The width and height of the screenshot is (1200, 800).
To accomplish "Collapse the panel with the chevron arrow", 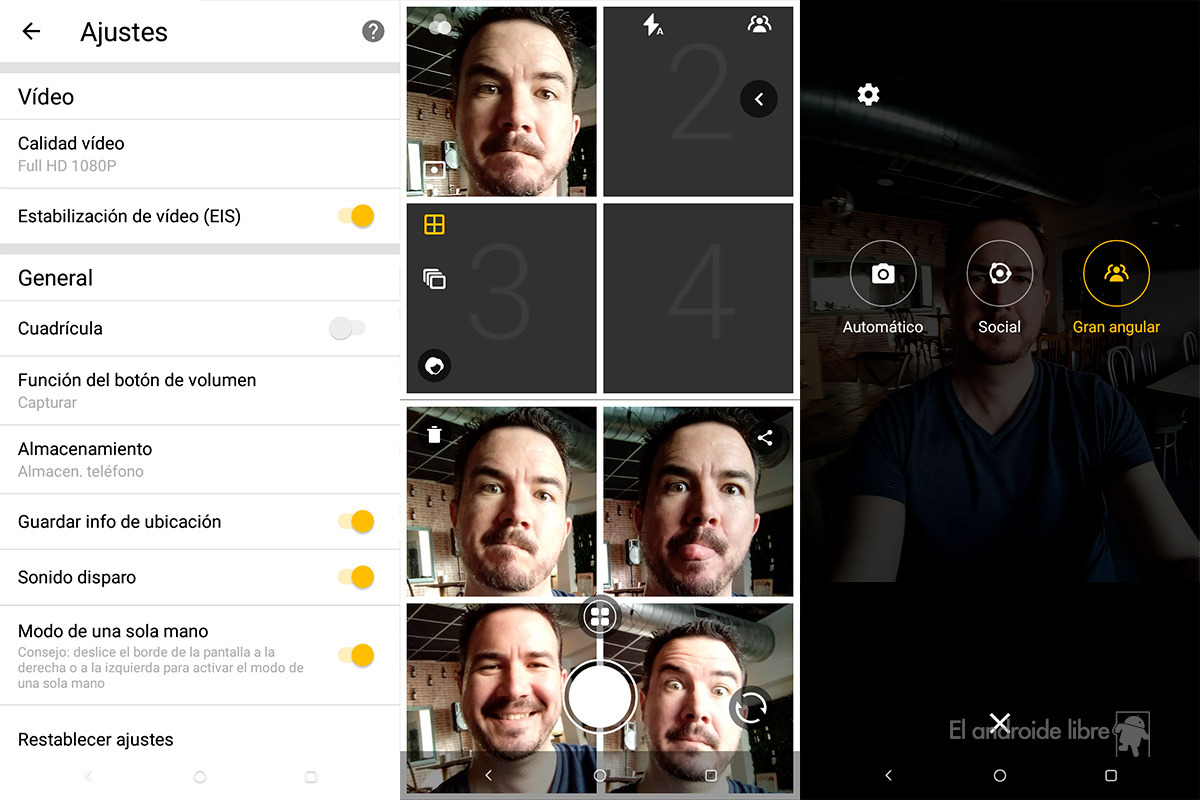I will [759, 99].
